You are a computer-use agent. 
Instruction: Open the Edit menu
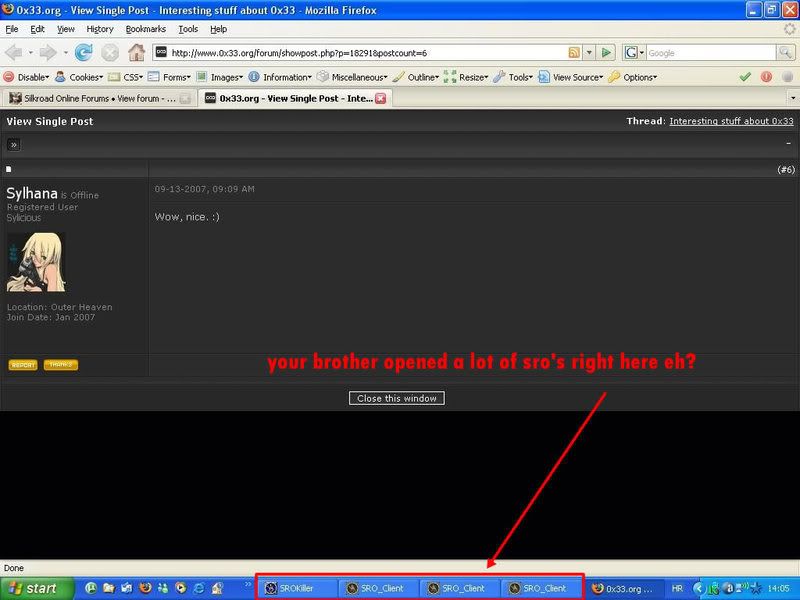click(37, 29)
